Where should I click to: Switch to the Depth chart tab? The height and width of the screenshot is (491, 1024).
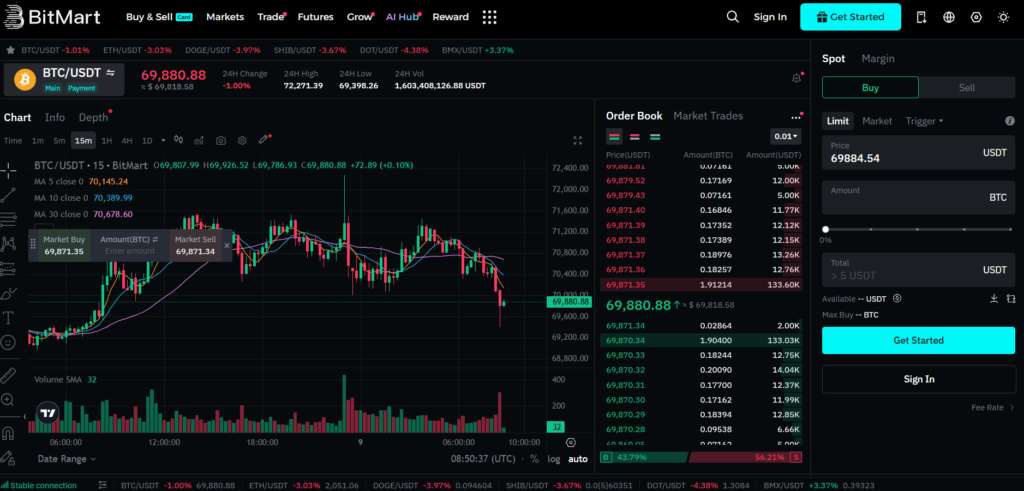point(93,118)
